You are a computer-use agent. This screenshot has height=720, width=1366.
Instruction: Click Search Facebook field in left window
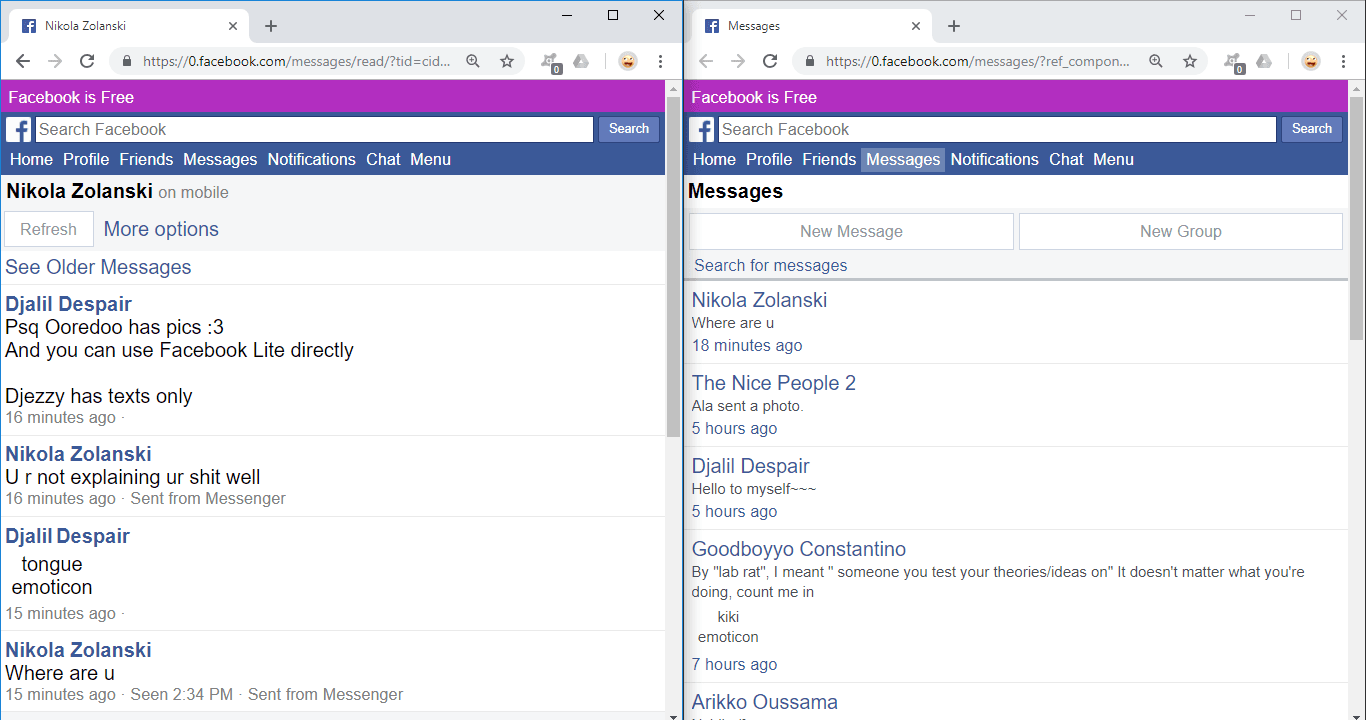tap(314, 129)
